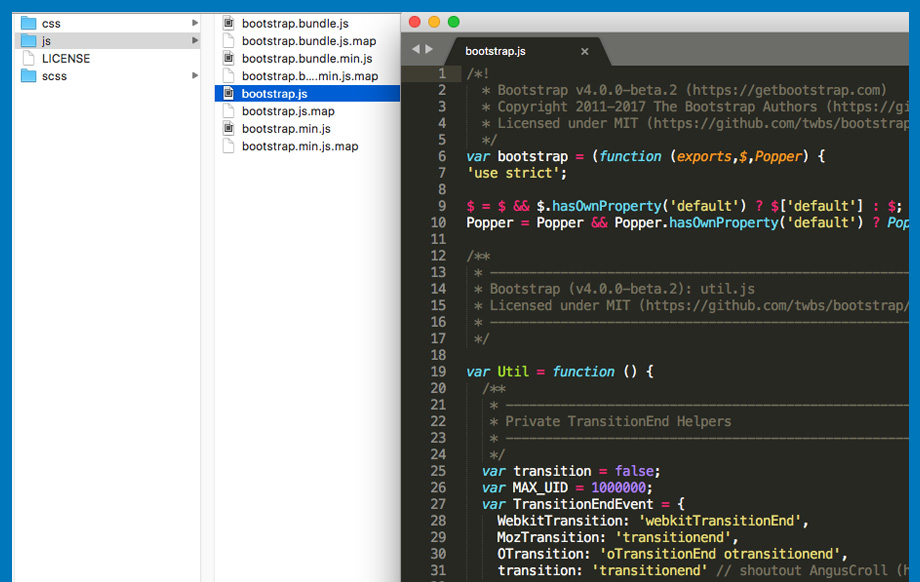This screenshot has width=920, height=582.
Task: Click the 1000000 value on MAX_UID line
Action: click(x=618, y=488)
